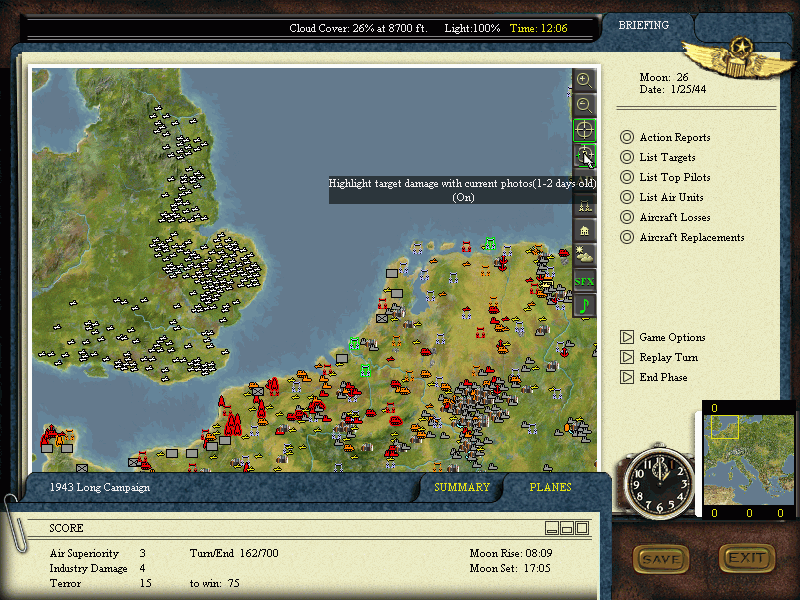Click the power pylons map filter icon
800x600 pixels.
tap(584, 206)
